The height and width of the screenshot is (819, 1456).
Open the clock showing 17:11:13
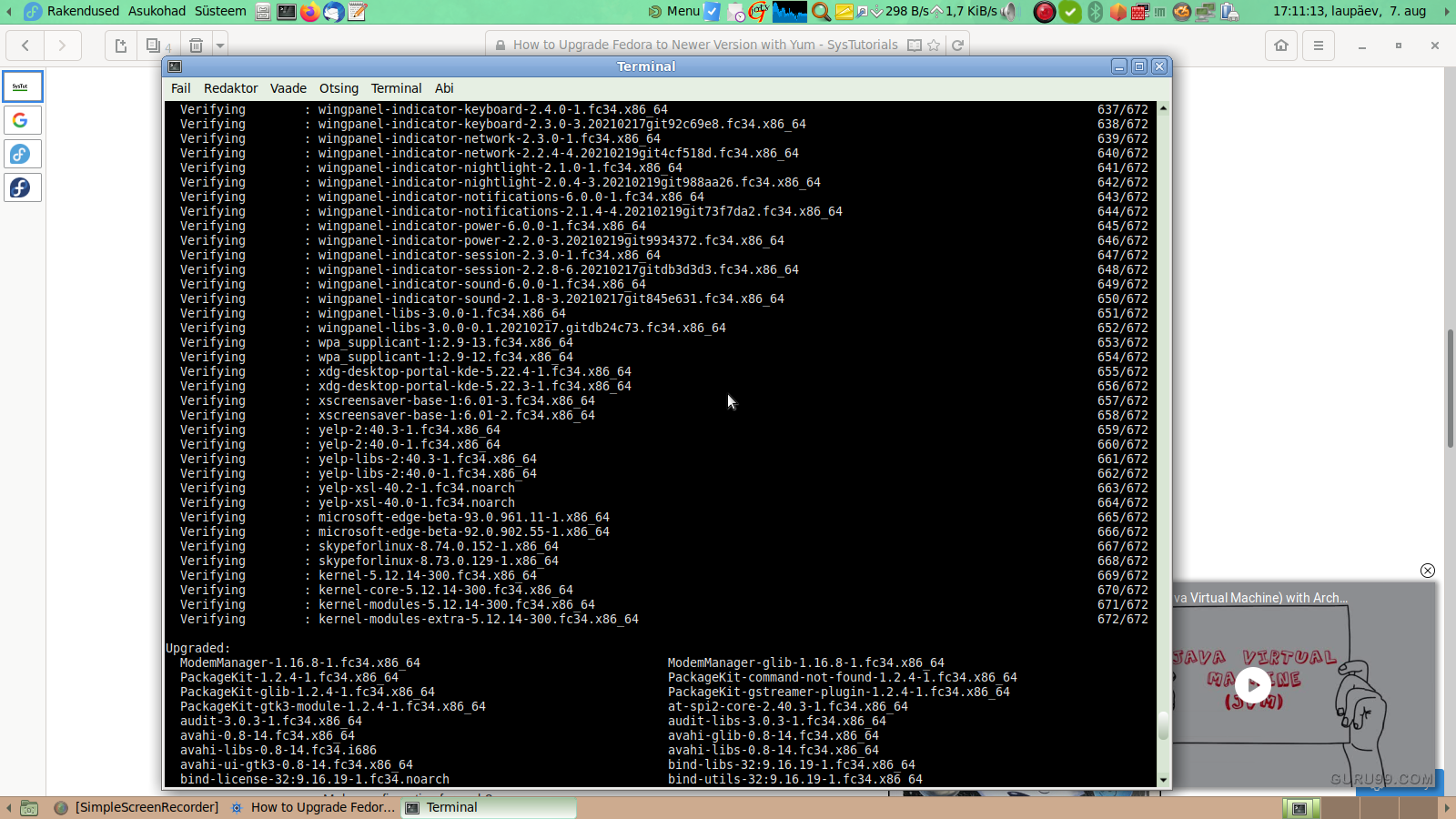pos(1350,11)
